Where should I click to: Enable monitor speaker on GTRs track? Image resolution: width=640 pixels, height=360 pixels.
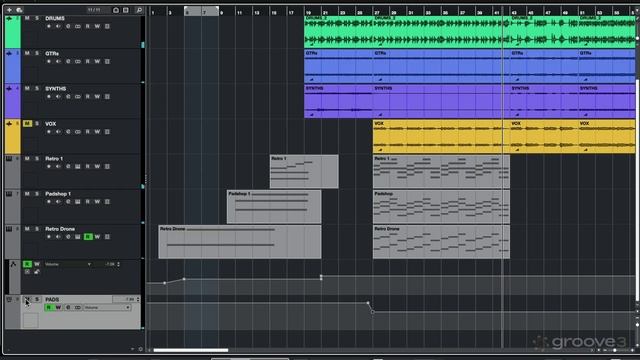58,62
